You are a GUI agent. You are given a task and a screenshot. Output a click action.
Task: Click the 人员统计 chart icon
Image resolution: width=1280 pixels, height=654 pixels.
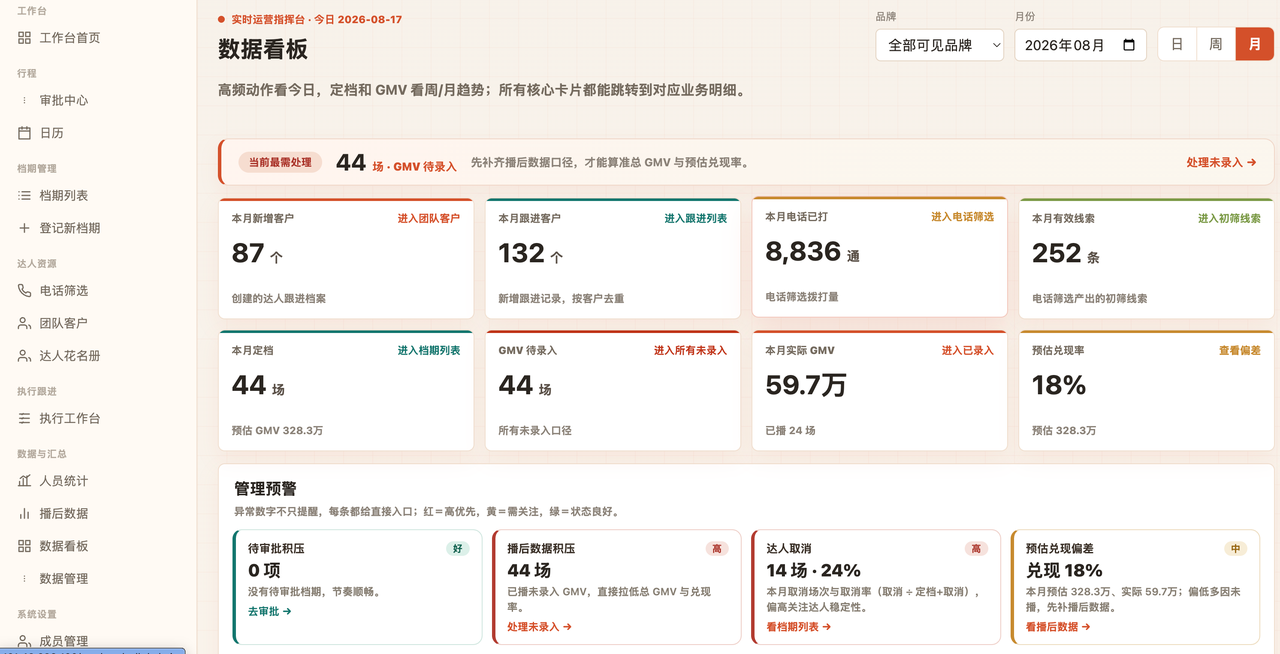[24, 481]
